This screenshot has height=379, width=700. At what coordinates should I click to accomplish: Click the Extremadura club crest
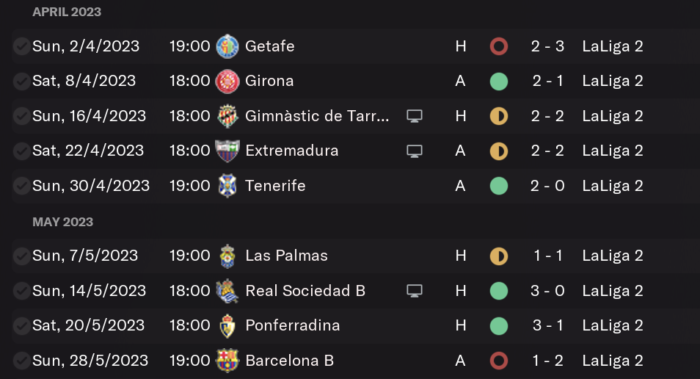[x=227, y=151]
